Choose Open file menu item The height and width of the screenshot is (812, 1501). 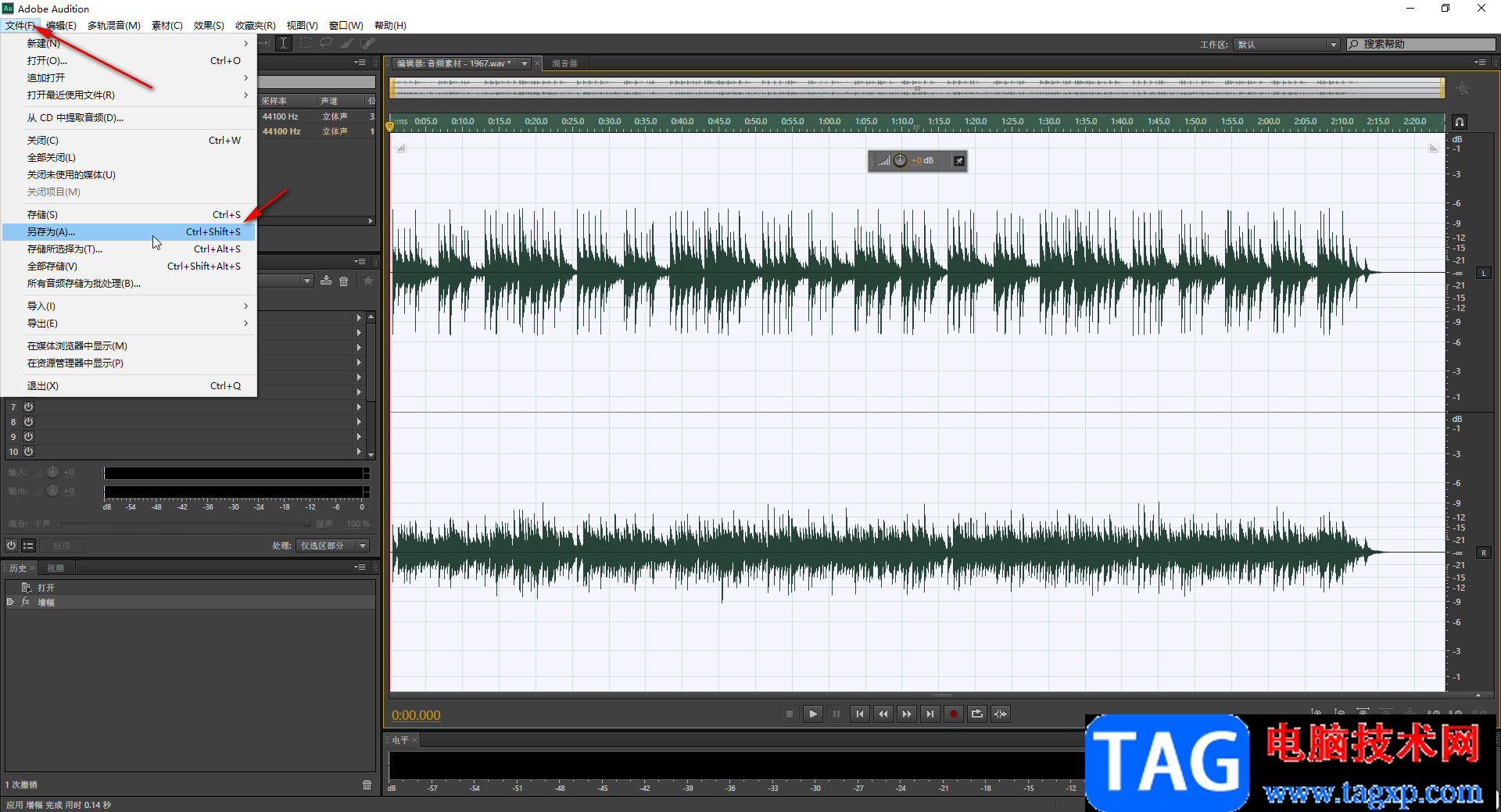(x=128, y=60)
